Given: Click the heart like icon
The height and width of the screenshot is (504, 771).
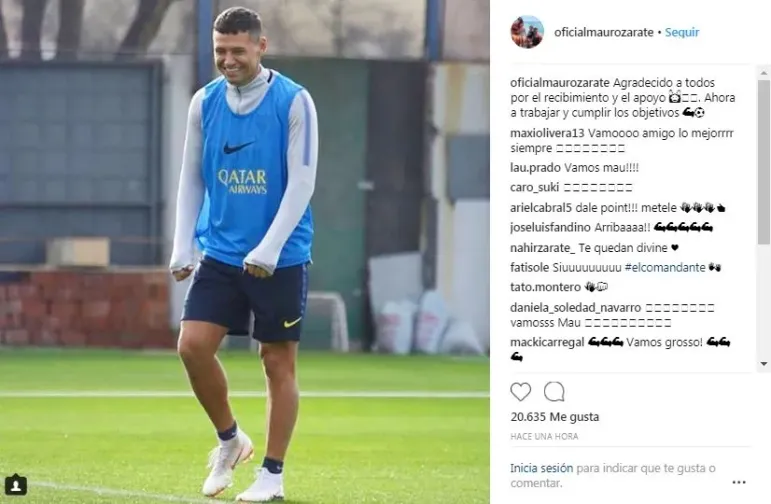Looking at the screenshot, I should click(x=521, y=392).
